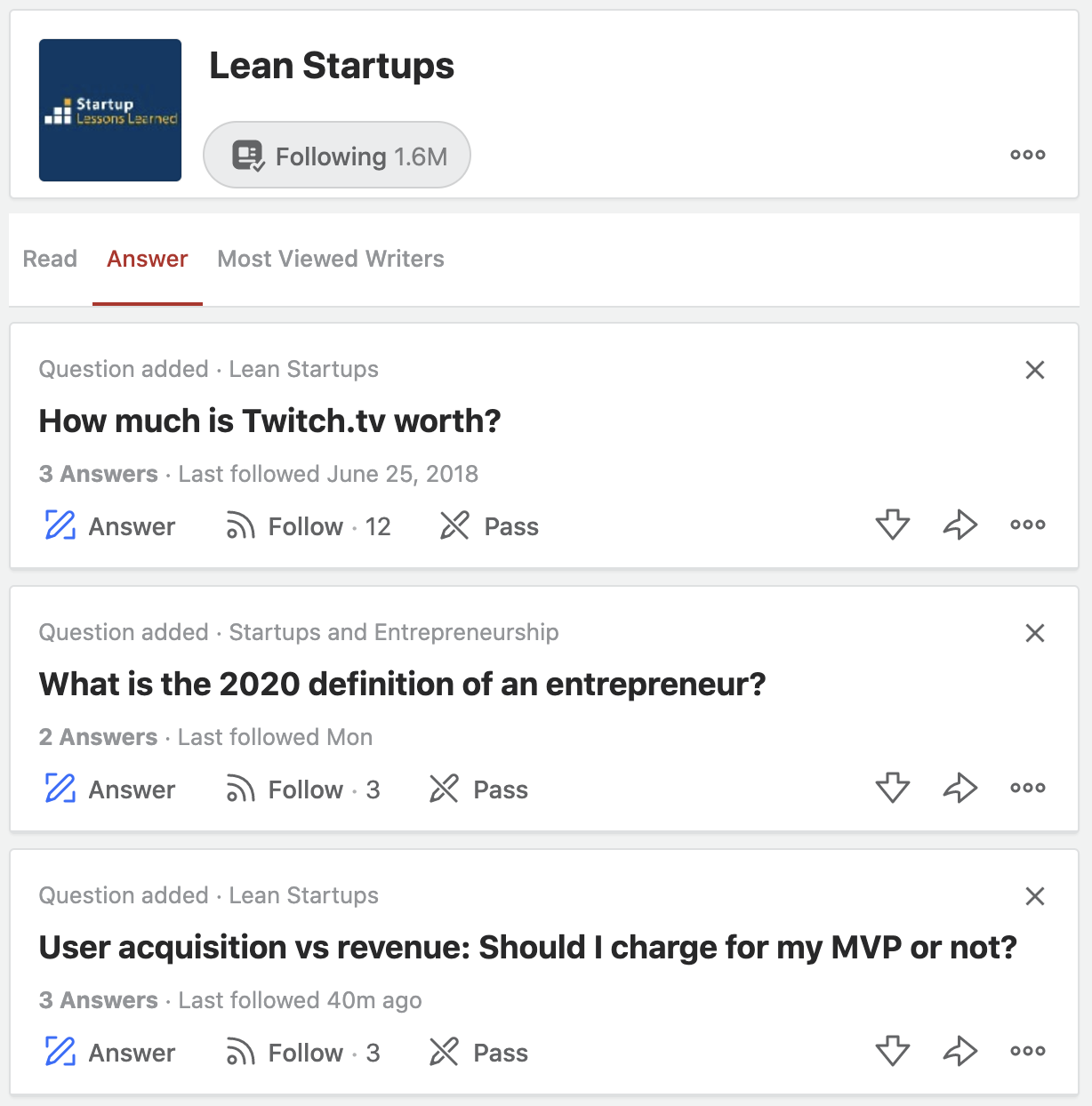Open the Startups and Entrepreneurship topic link
Image resolution: width=1092 pixels, height=1106 pixels.
pos(394,632)
